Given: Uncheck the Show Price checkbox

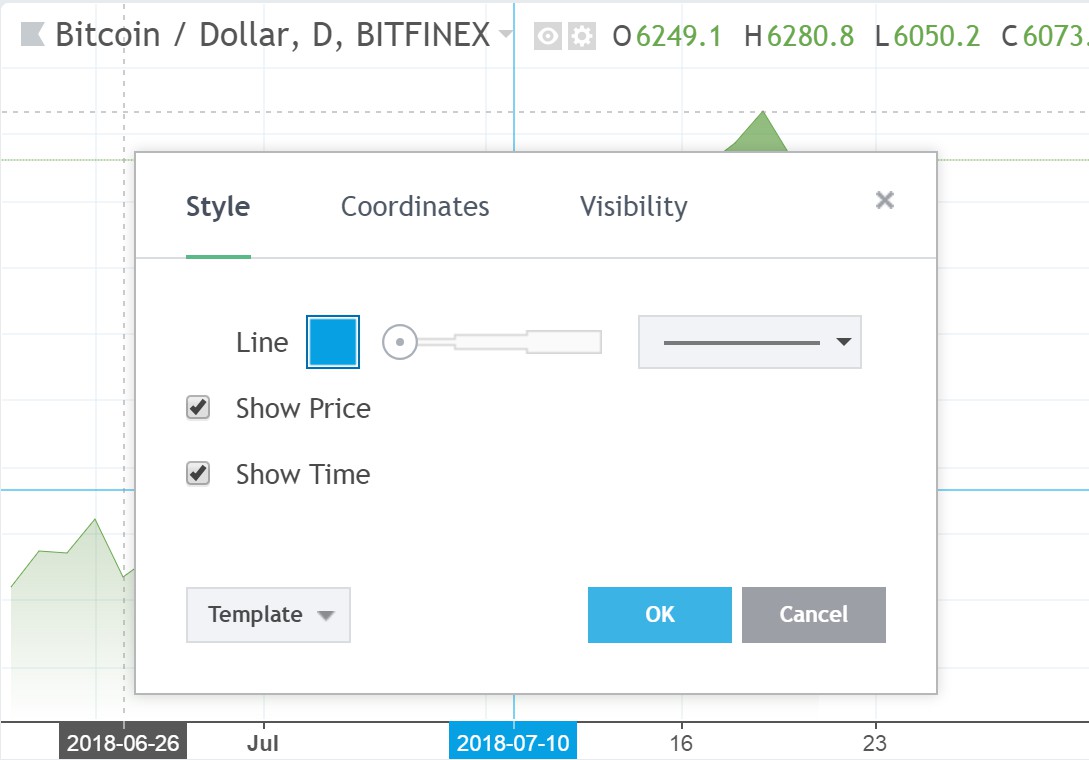Looking at the screenshot, I should pos(198,407).
